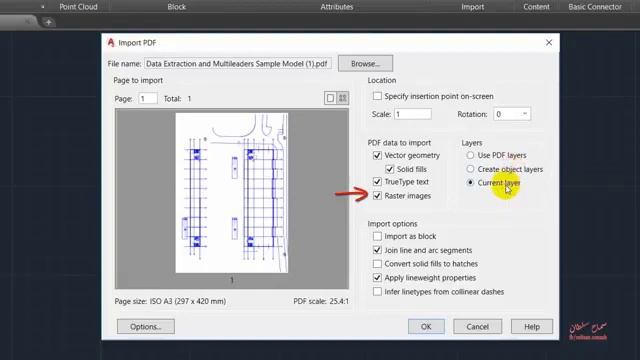Uncheck Apply lineweight properties
Screen dimensions: 640x360
(x=378, y=278)
